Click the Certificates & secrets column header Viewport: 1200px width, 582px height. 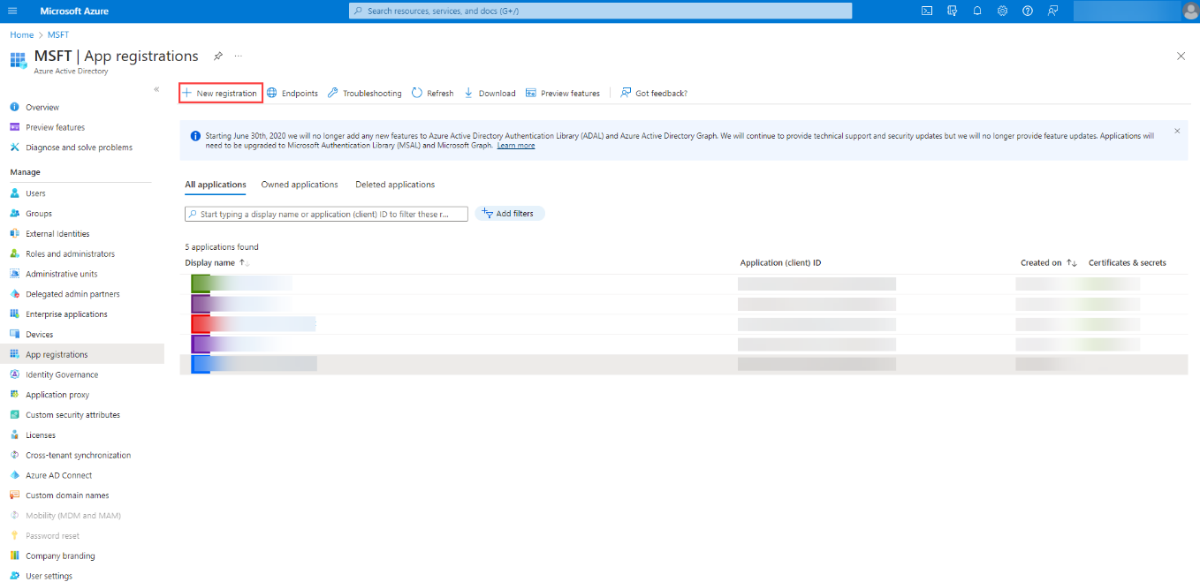pyautogui.click(x=1127, y=263)
